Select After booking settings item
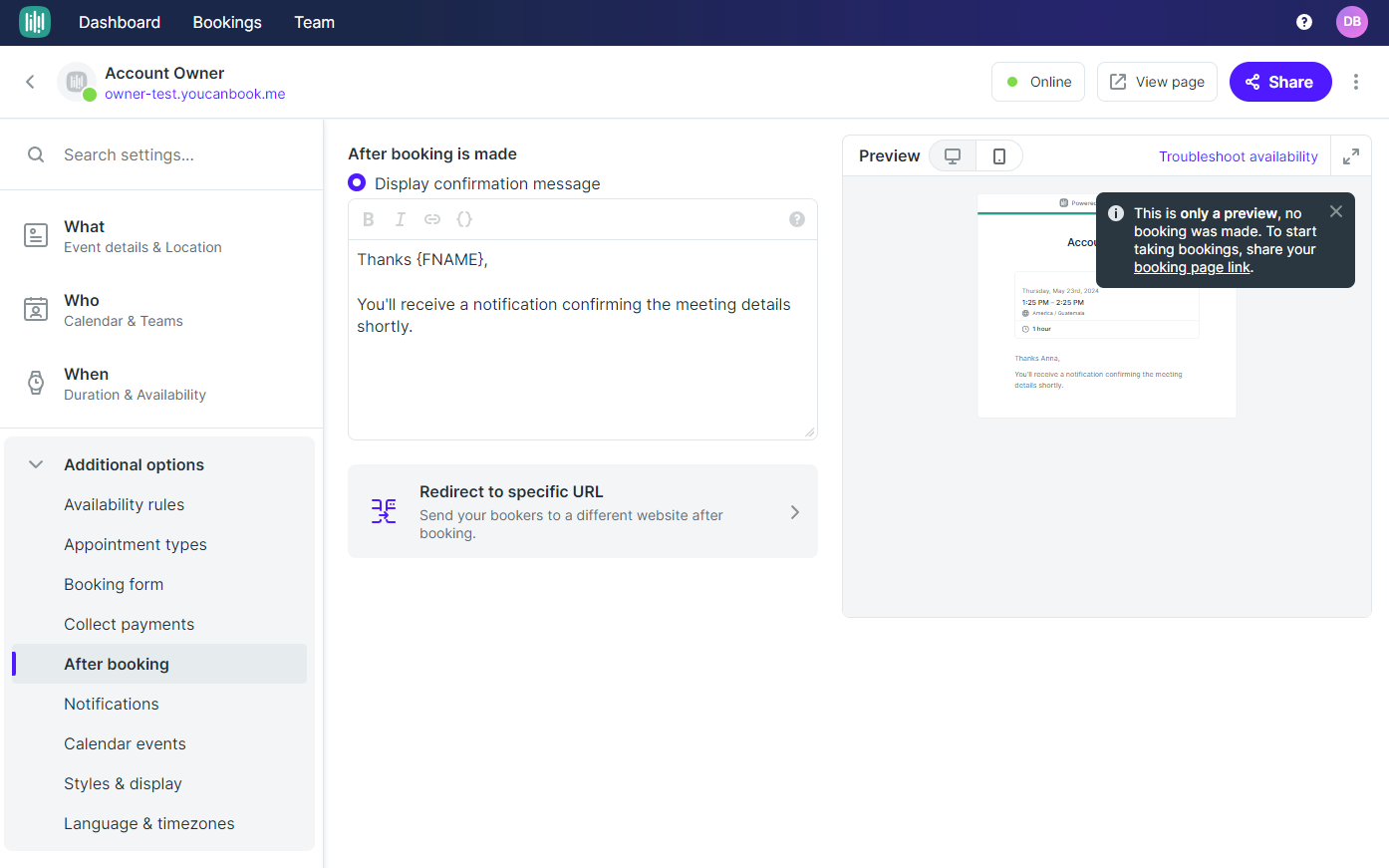This screenshot has height=868, width=1389. tap(159, 664)
